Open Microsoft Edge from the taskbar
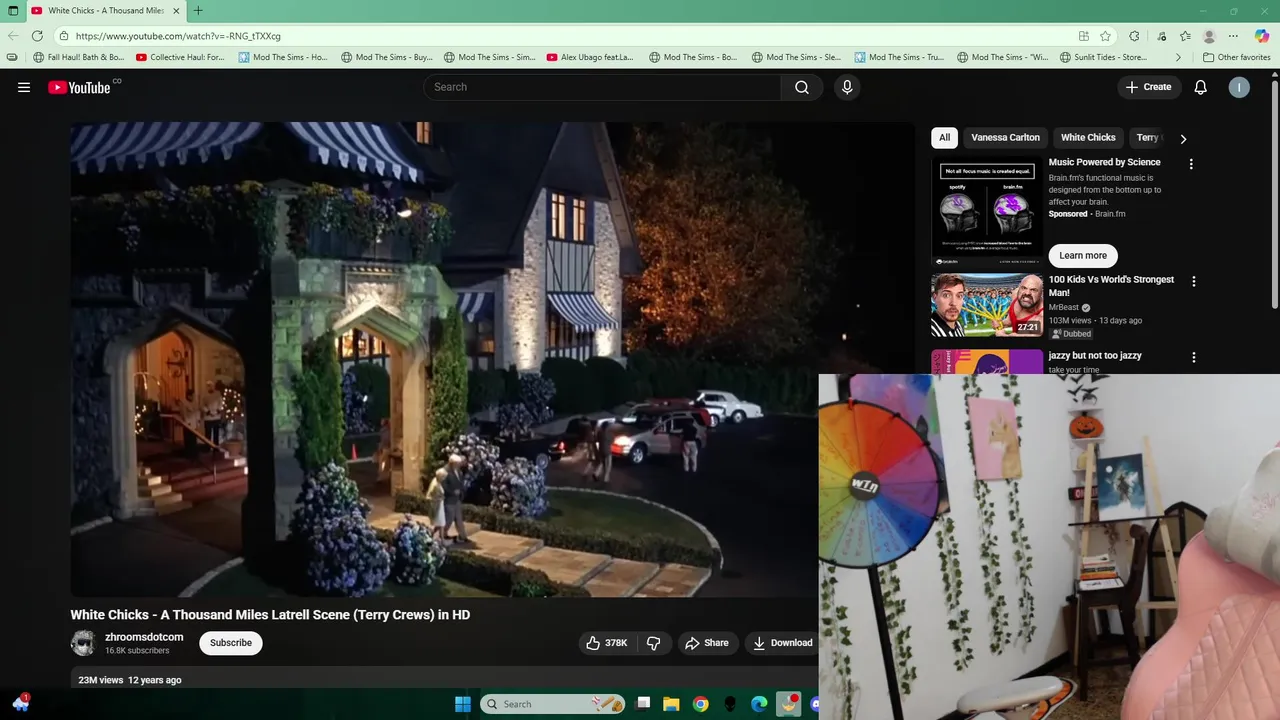 (759, 704)
